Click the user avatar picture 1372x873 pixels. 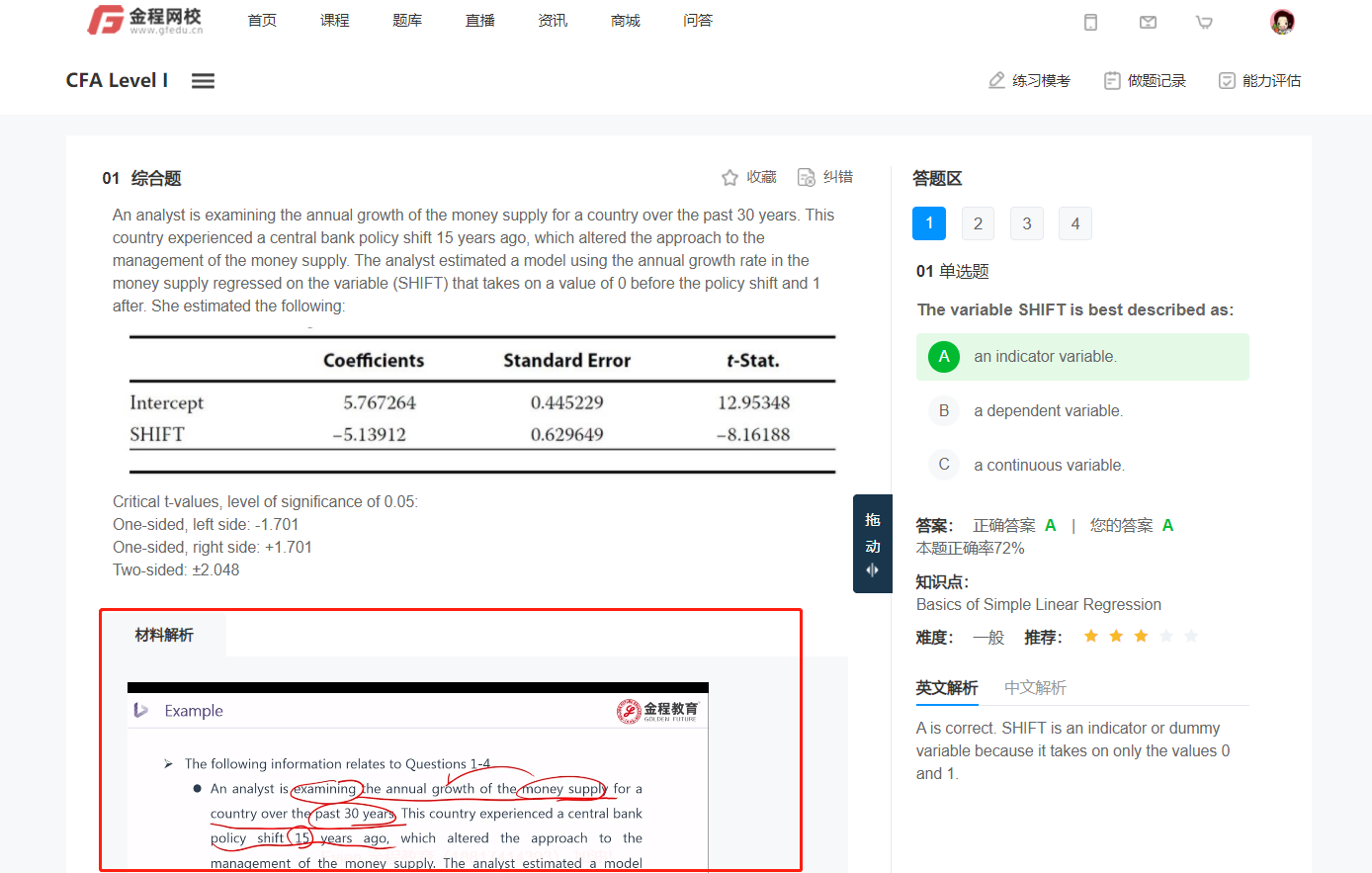(1282, 22)
